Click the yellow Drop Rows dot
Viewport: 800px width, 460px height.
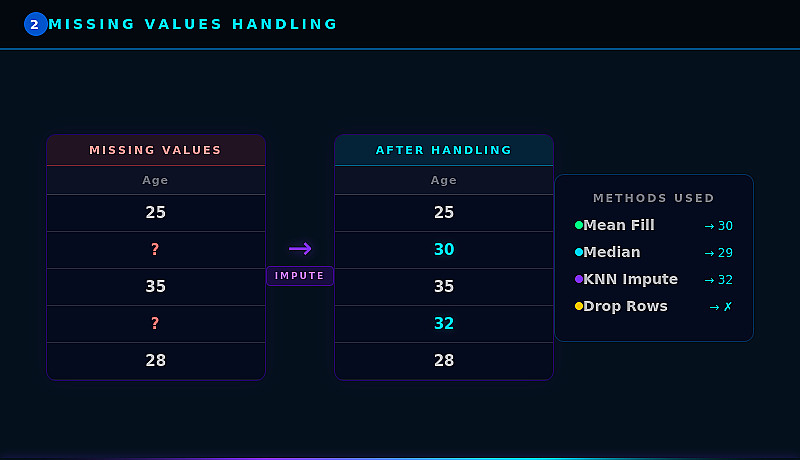(x=578, y=306)
